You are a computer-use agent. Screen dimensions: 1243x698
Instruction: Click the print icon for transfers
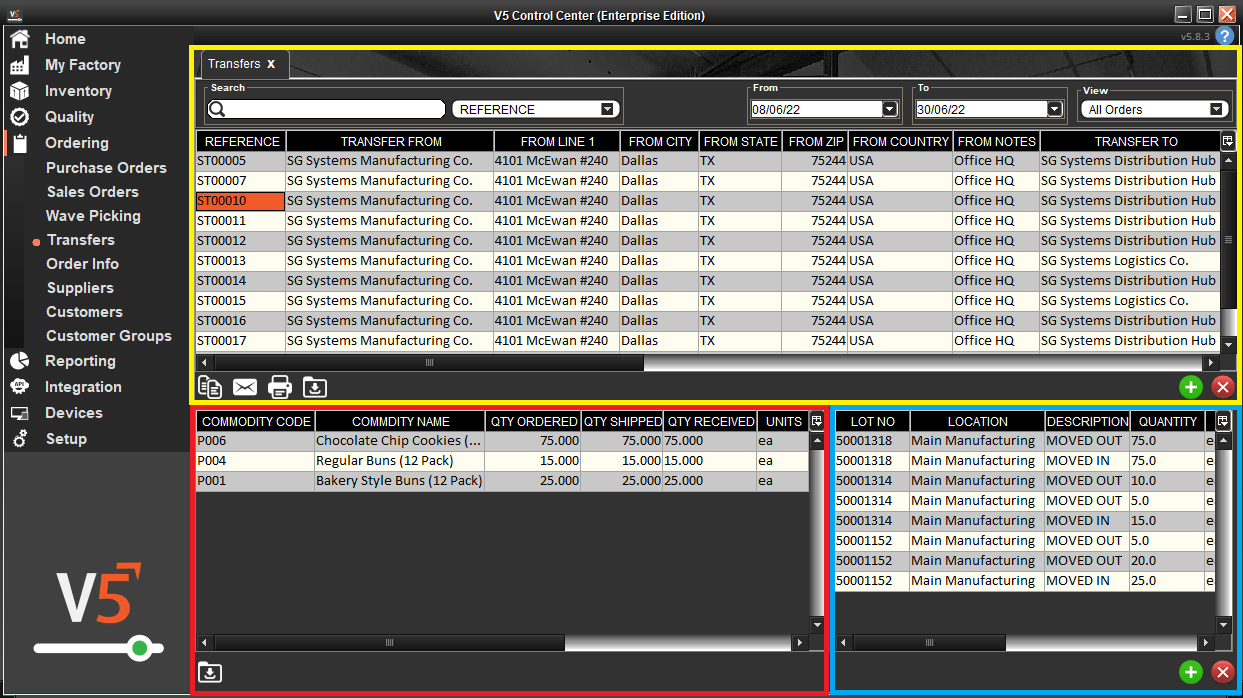[x=280, y=387]
